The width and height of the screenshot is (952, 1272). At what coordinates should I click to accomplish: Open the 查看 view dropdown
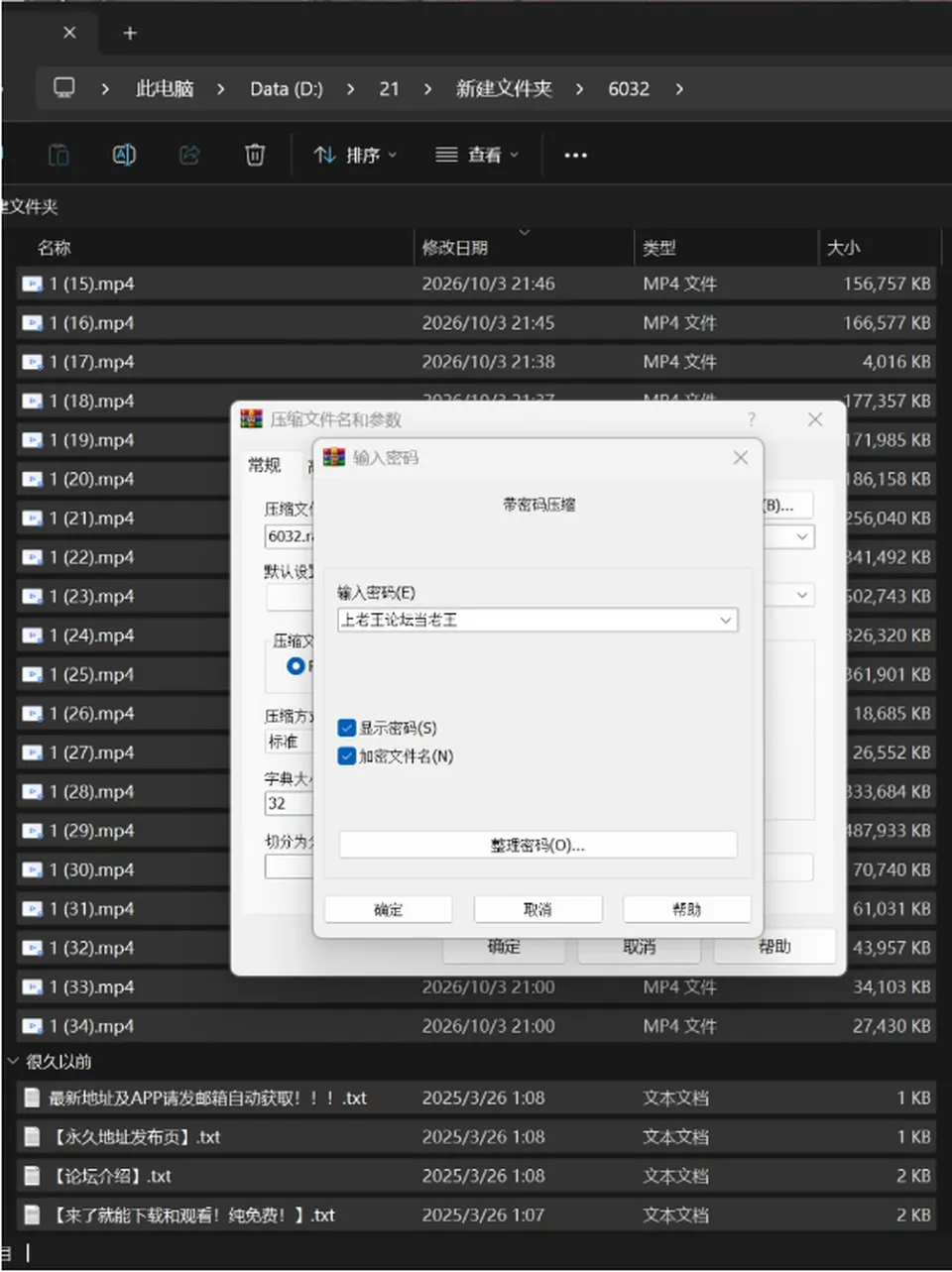(x=477, y=155)
